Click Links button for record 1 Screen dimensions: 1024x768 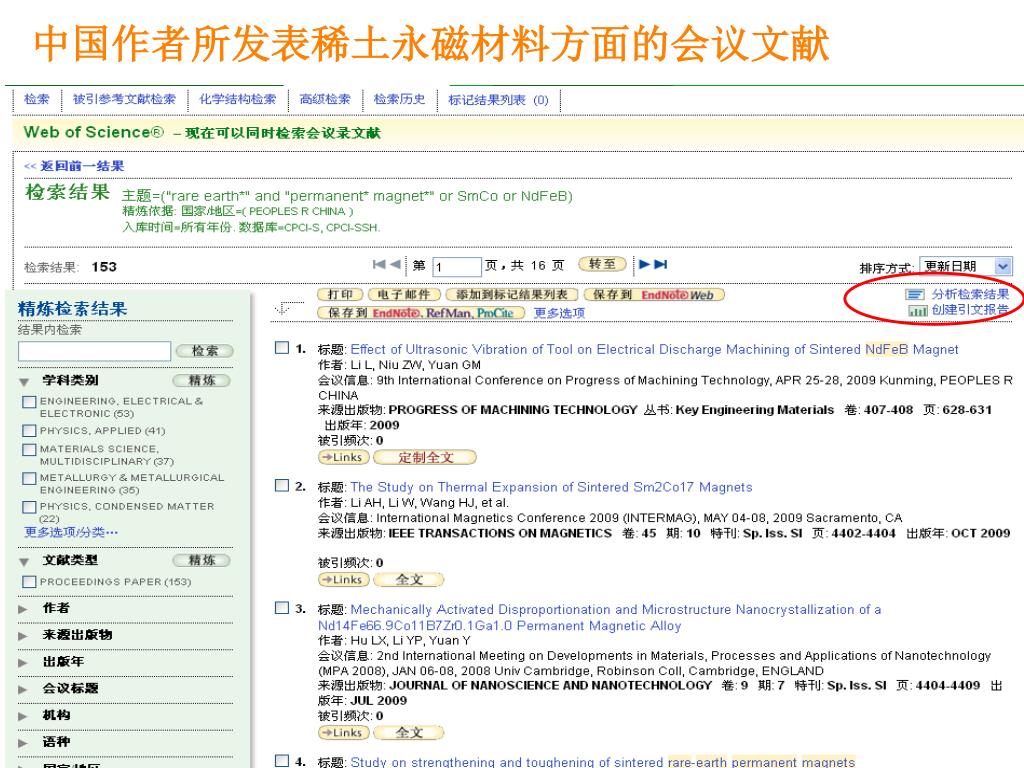tap(344, 457)
